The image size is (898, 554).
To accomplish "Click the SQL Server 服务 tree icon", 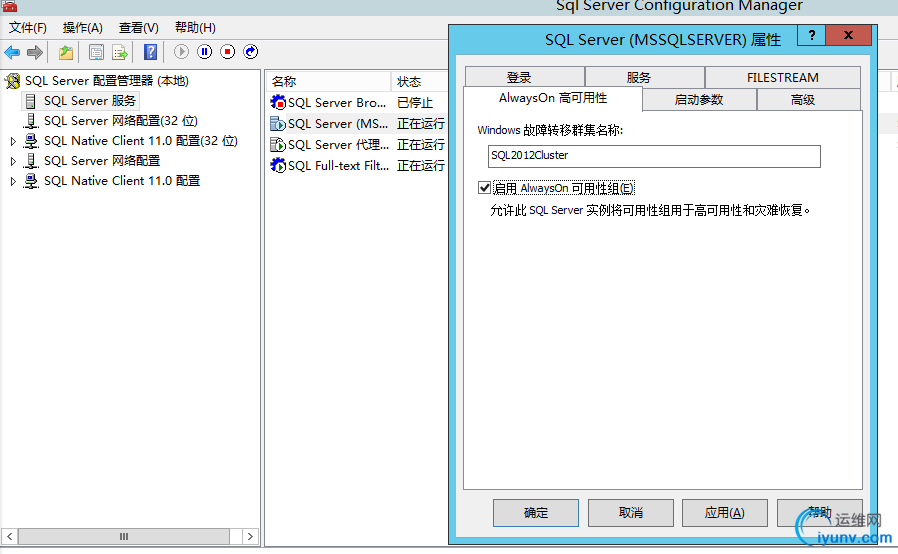I will click(x=31, y=101).
